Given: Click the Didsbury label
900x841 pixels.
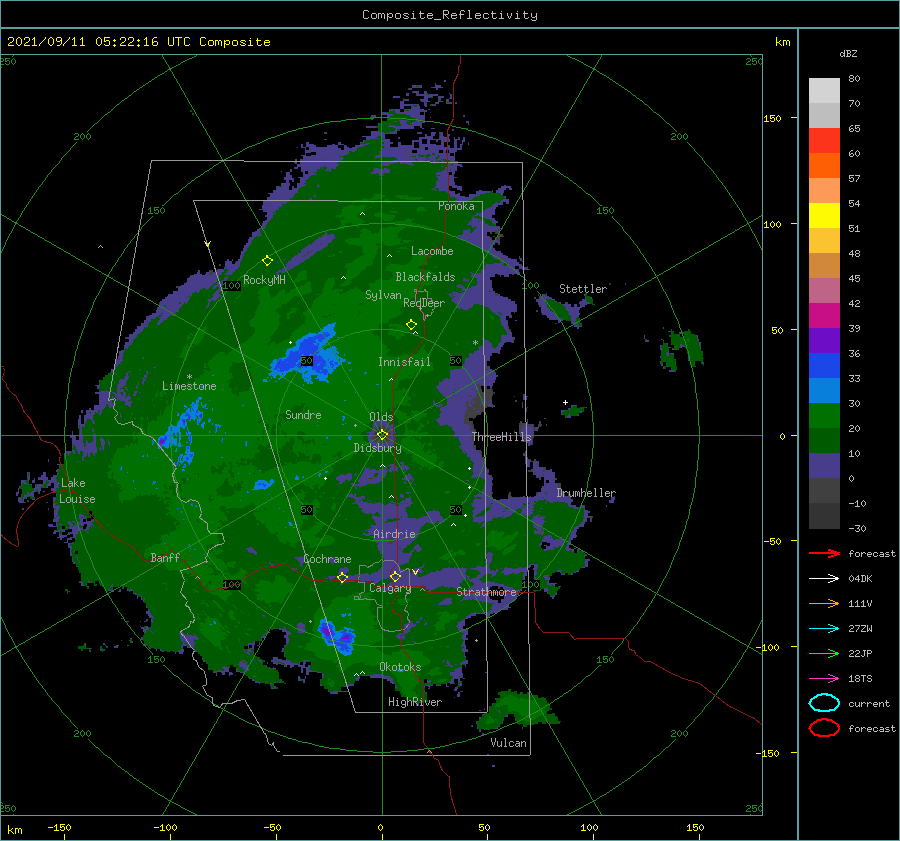Looking at the screenshot, I should pyautogui.click(x=378, y=448).
